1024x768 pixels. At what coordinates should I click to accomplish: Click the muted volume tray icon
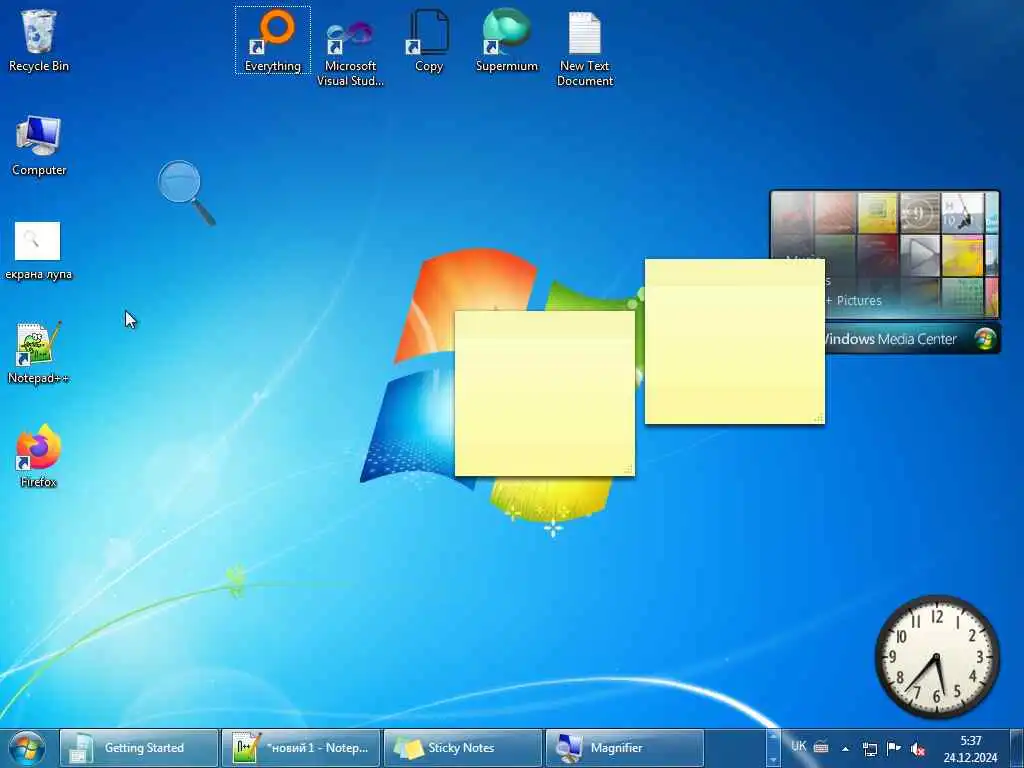click(x=918, y=749)
